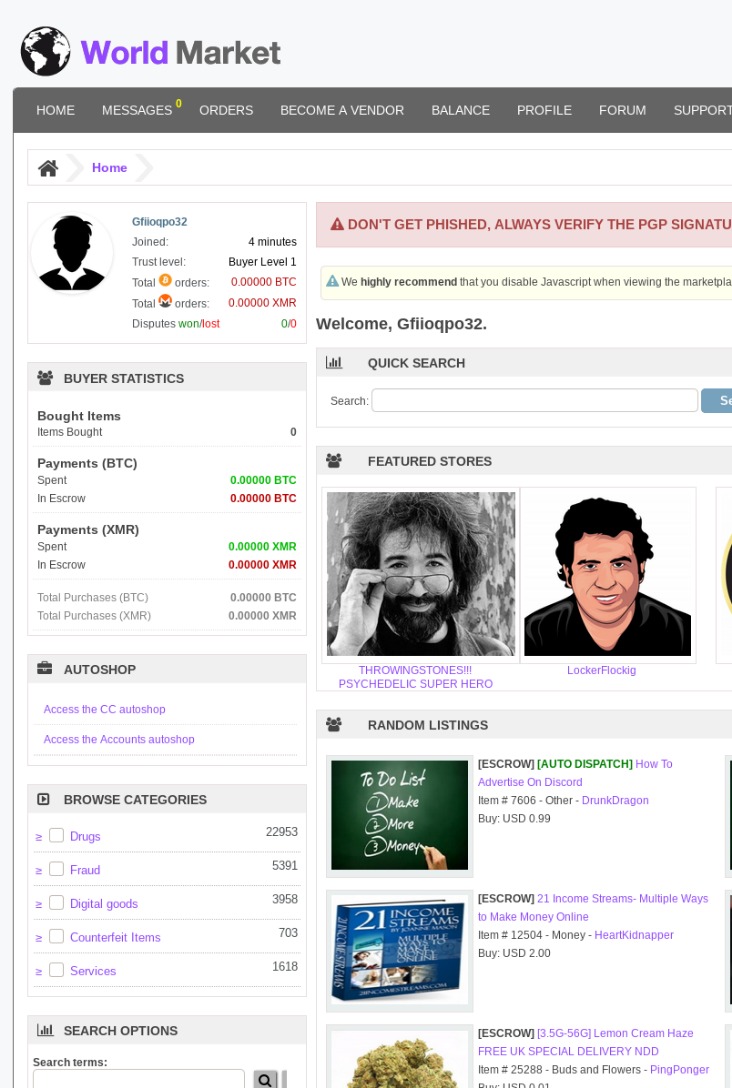Click the people icon beside RANDOM LISTINGS
732x1088 pixels.
point(334,724)
